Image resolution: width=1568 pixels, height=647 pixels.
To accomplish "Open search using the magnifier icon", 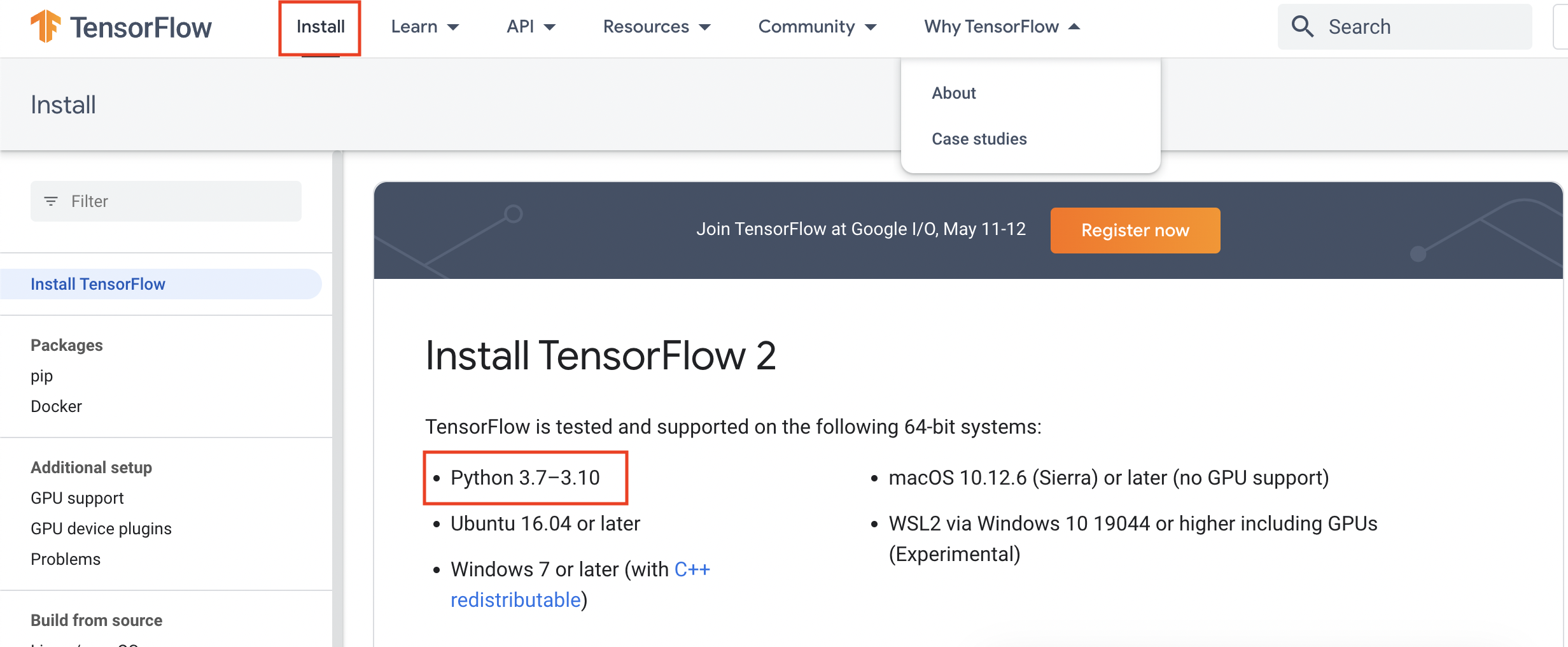I will [x=1302, y=26].
